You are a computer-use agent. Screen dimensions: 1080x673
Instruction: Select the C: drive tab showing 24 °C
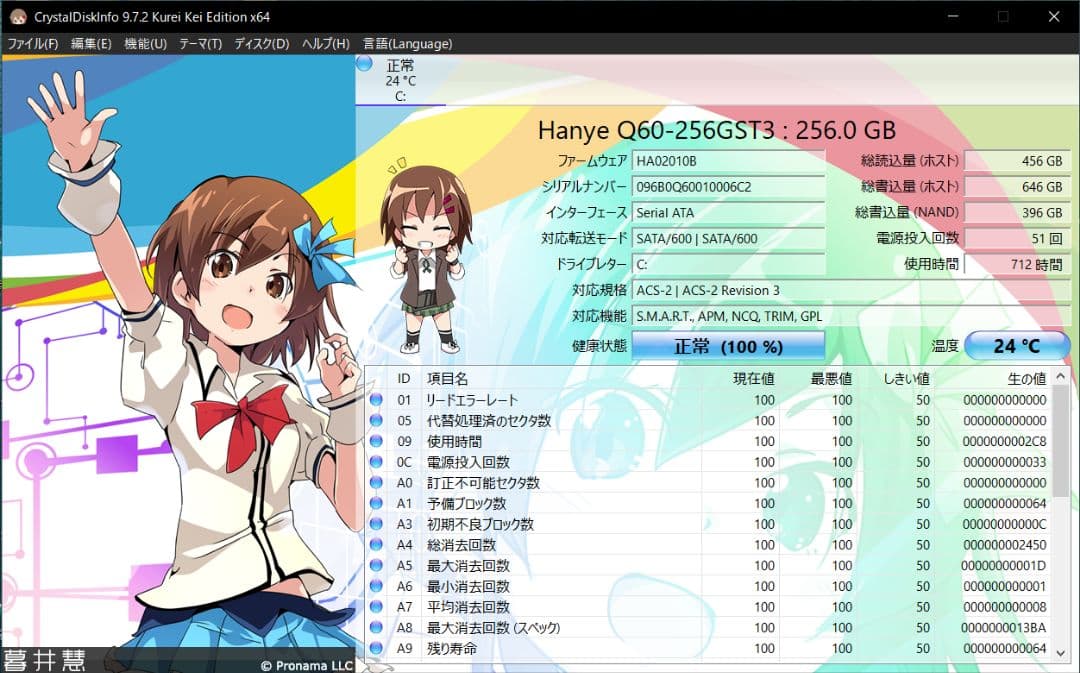coord(400,81)
